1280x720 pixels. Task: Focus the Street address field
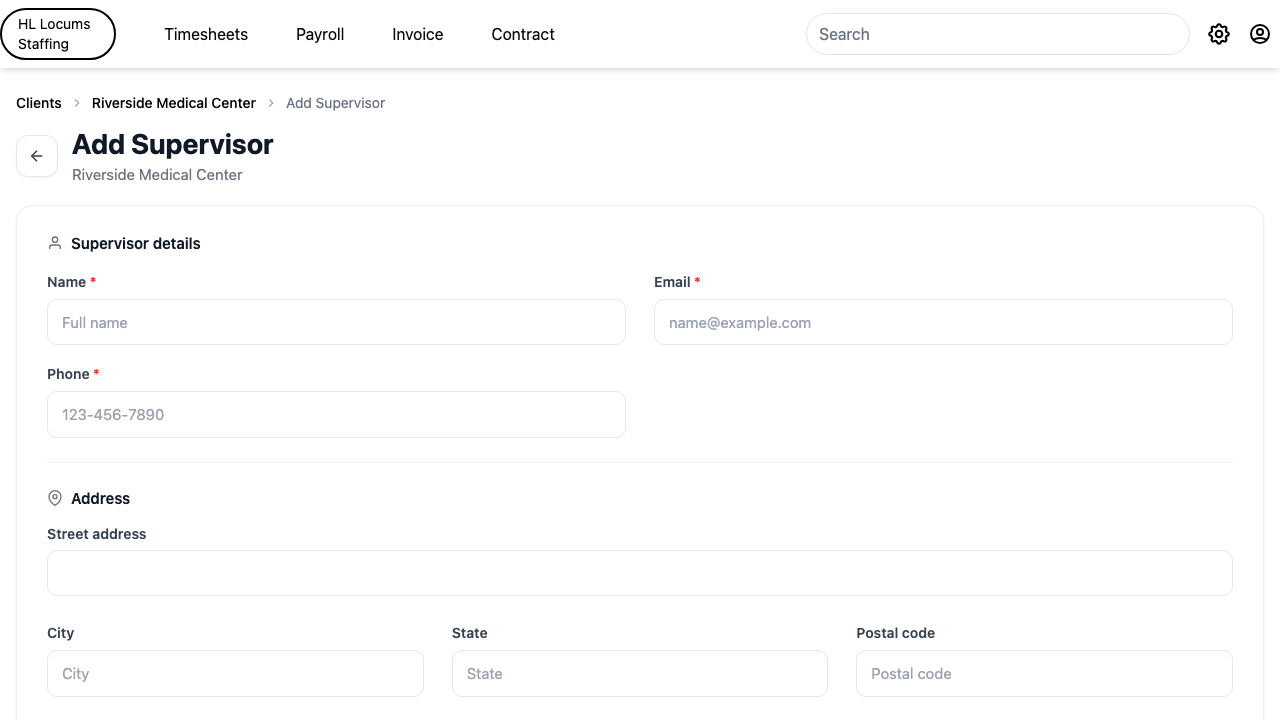[x=640, y=573]
